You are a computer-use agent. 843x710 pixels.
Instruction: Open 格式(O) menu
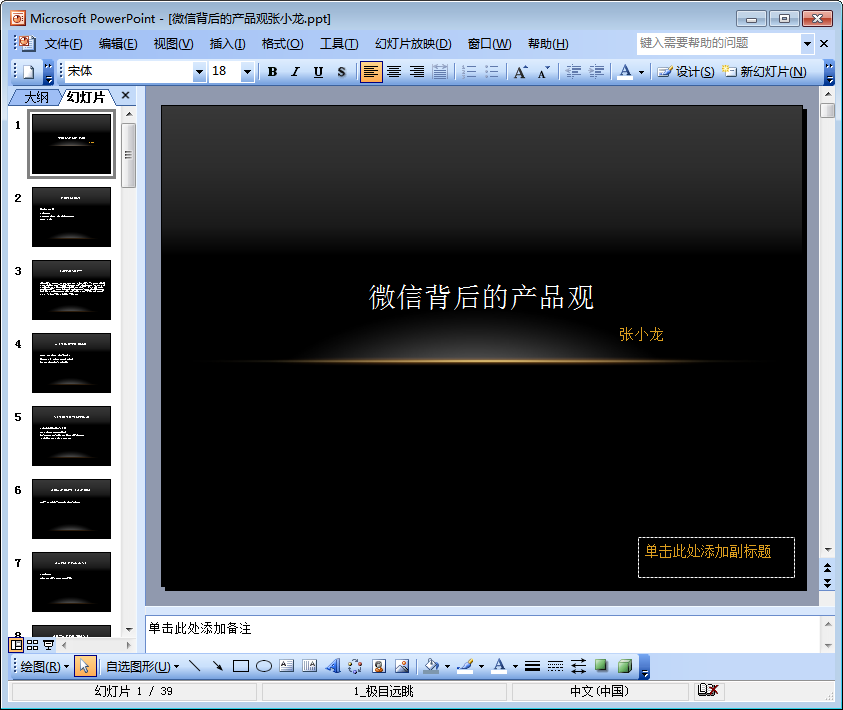click(x=282, y=44)
